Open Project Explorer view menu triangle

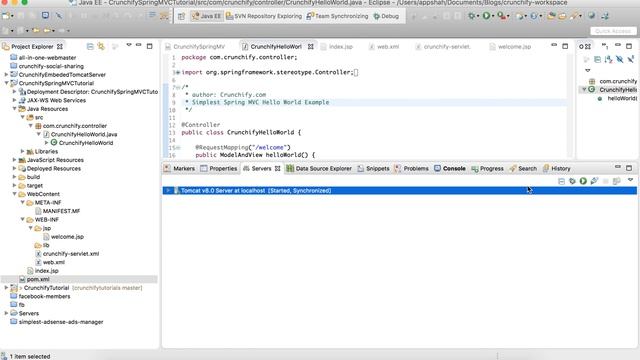(x=129, y=45)
